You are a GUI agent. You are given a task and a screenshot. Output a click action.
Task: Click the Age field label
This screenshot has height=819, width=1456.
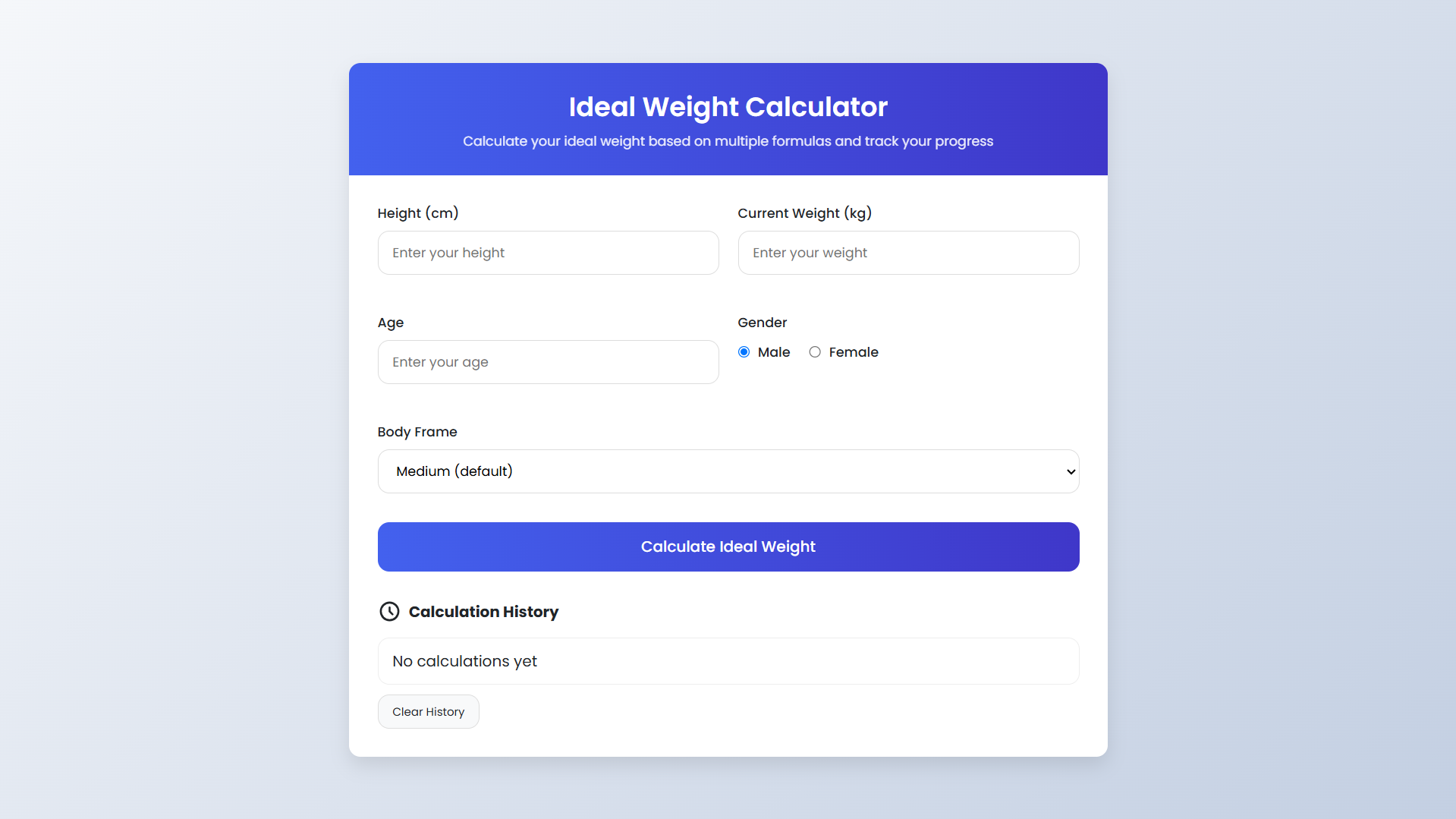(391, 323)
